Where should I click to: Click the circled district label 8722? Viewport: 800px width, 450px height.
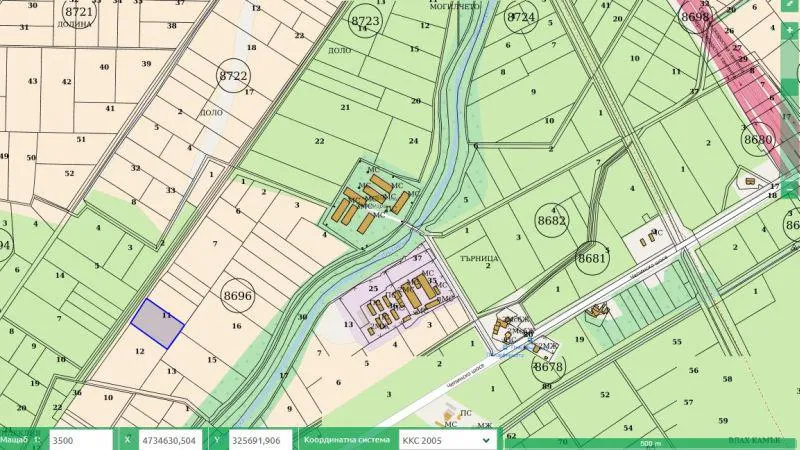233,76
